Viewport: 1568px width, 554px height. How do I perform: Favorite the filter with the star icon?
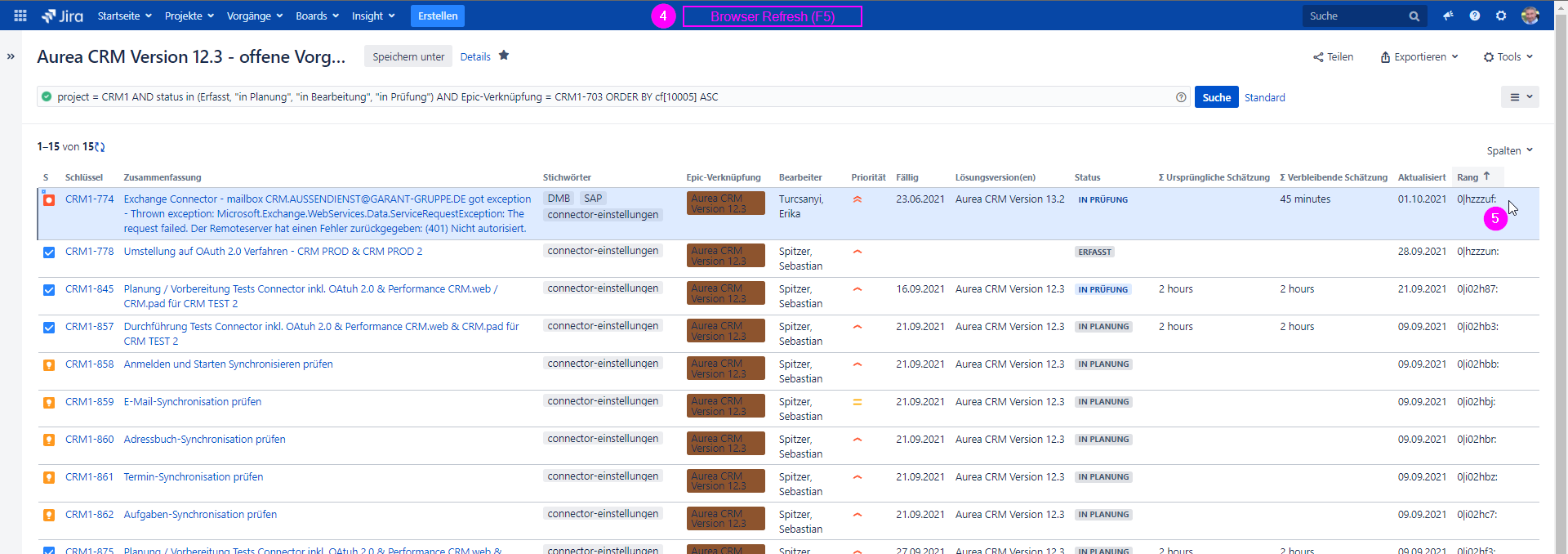(x=504, y=56)
